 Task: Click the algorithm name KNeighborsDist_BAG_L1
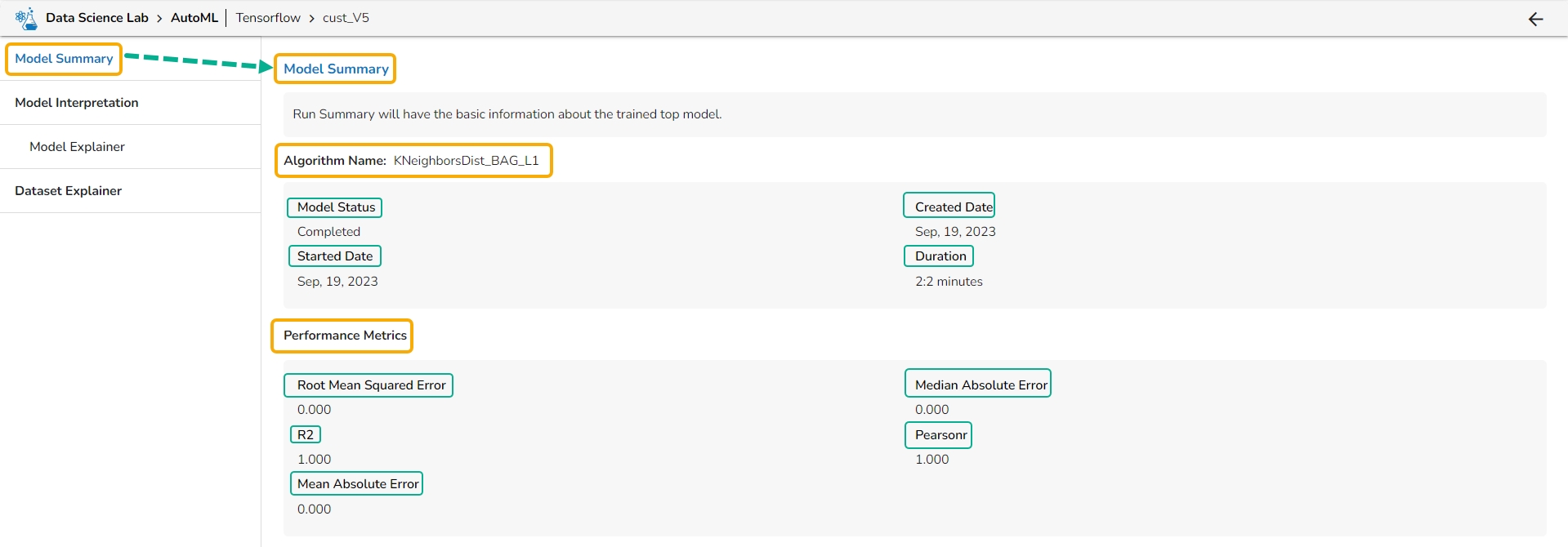466,161
